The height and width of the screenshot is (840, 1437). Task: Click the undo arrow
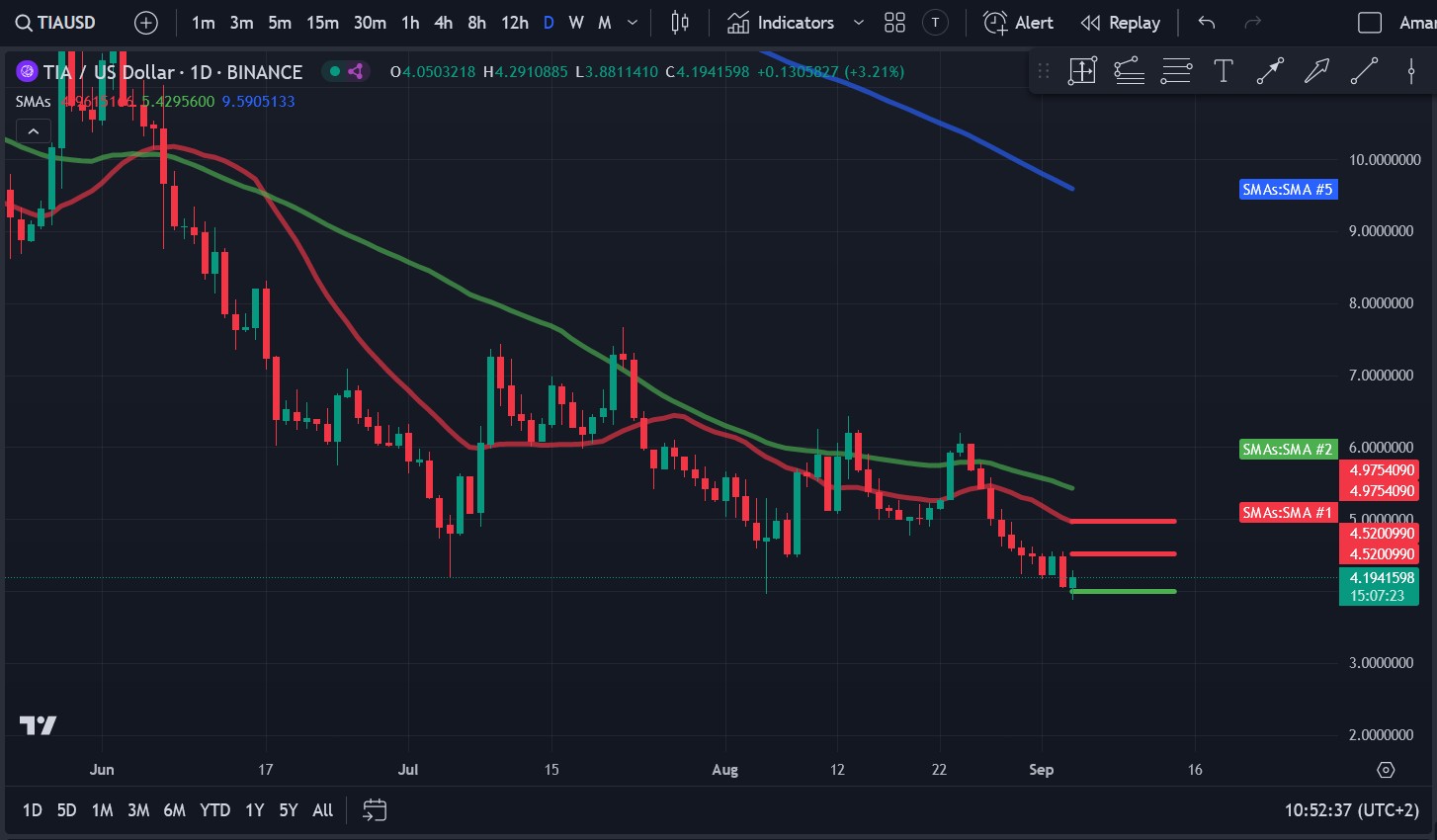(1207, 23)
